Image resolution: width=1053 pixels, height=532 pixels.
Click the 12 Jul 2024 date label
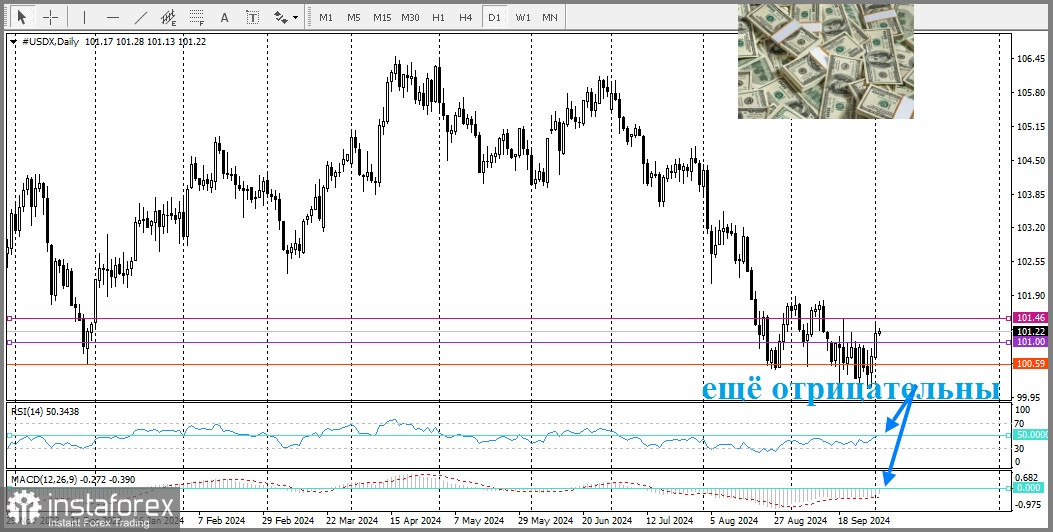(670, 521)
